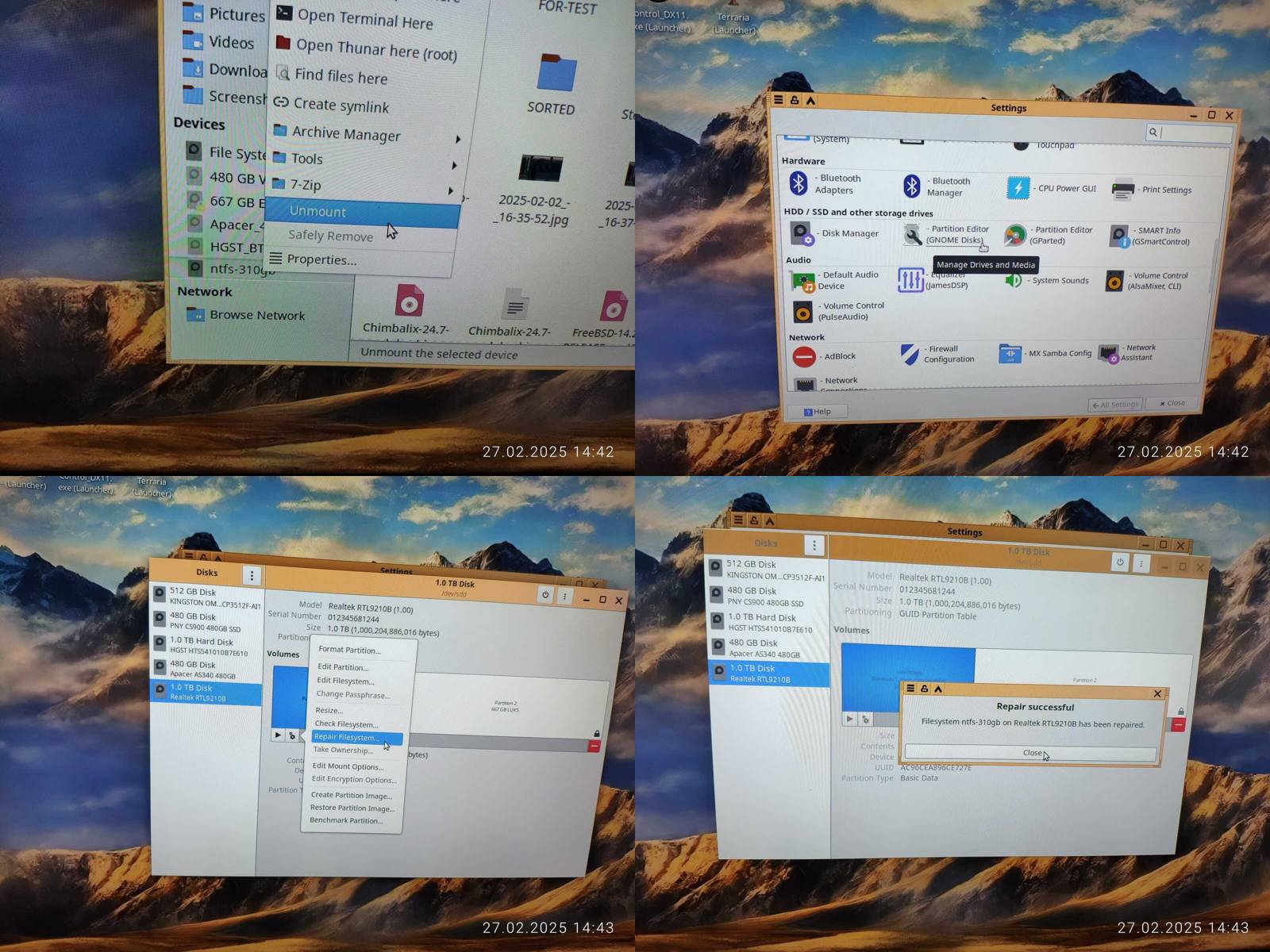Image resolution: width=1270 pixels, height=952 pixels.
Task: Dismiss Repair successful dialog with its X
Action: coord(1157,693)
